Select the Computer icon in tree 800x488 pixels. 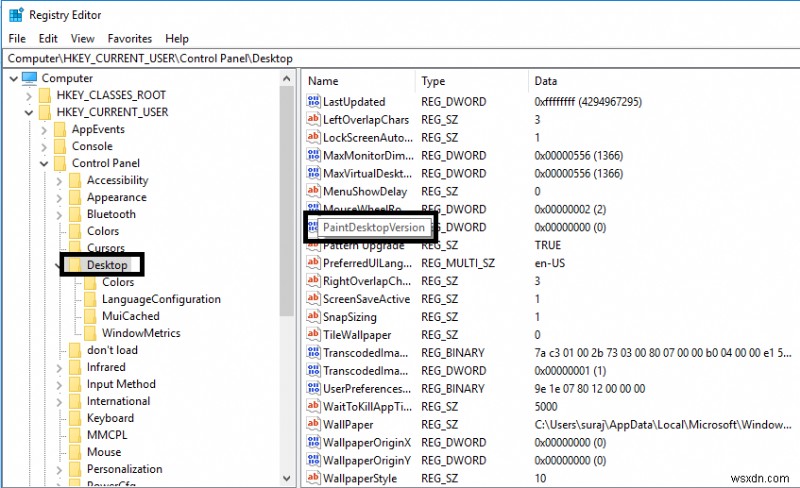click(30, 78)
